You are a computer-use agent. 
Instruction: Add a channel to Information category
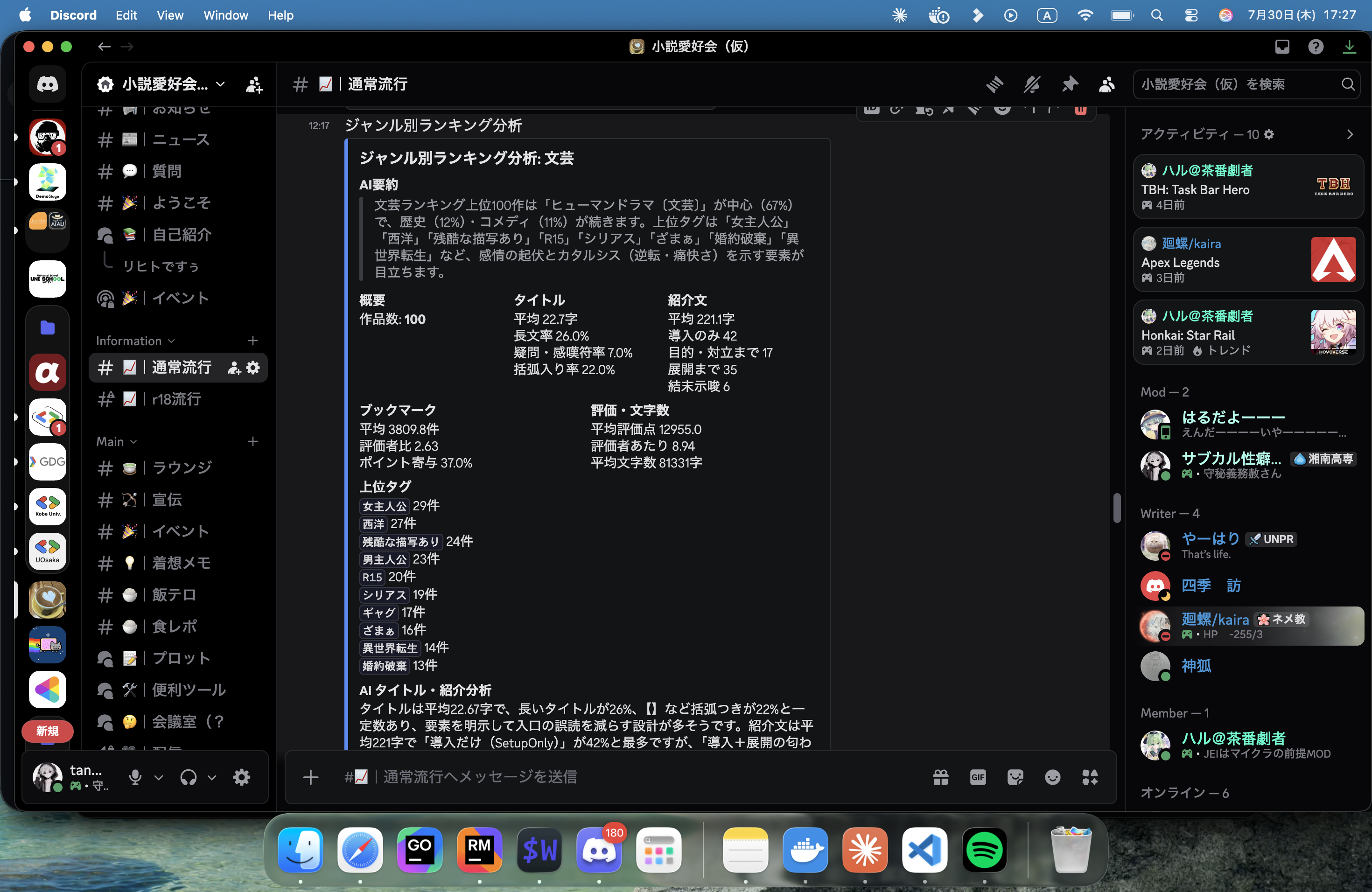[252, 341]
